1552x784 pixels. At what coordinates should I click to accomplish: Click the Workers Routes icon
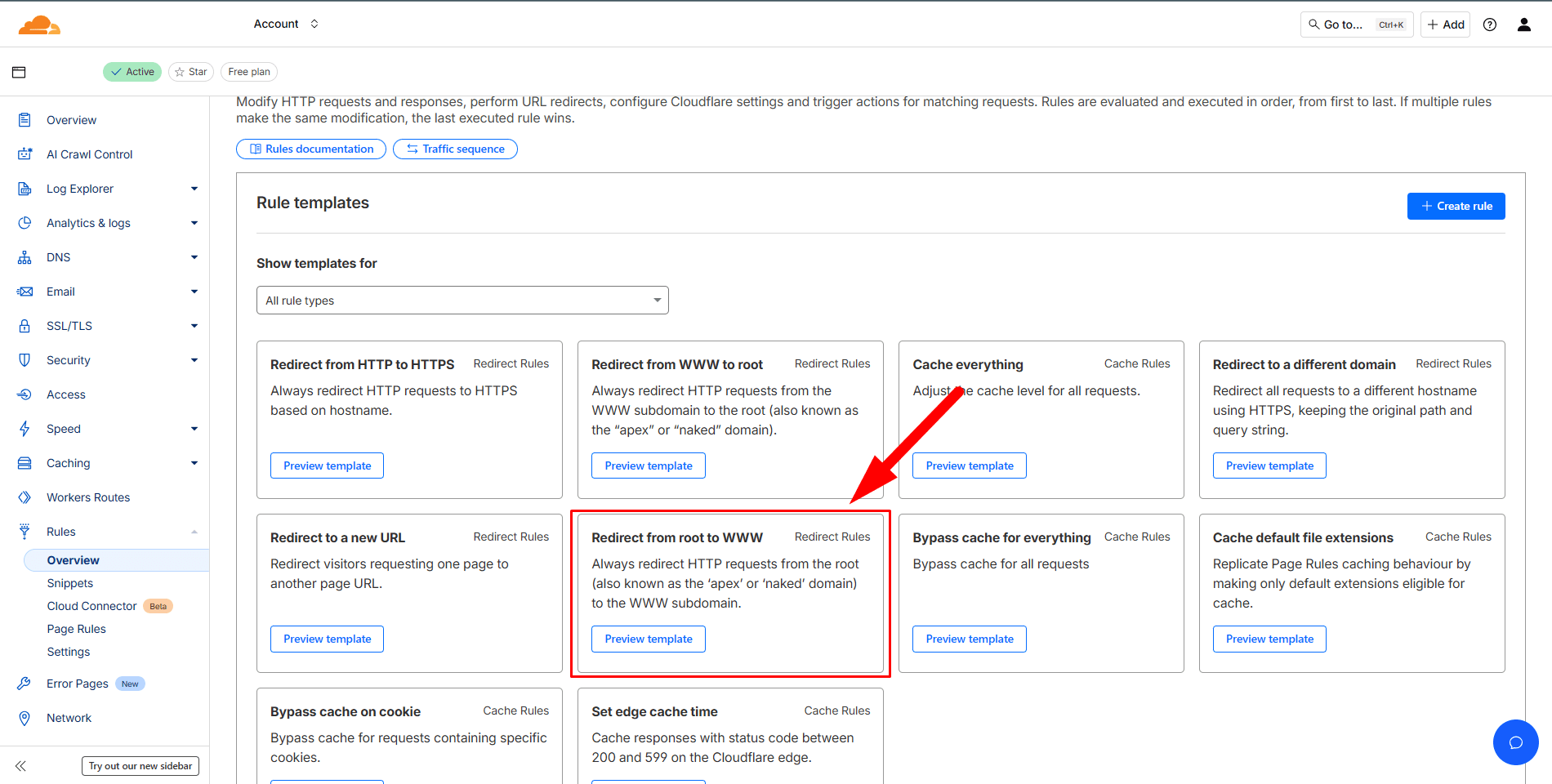point(25,497)
